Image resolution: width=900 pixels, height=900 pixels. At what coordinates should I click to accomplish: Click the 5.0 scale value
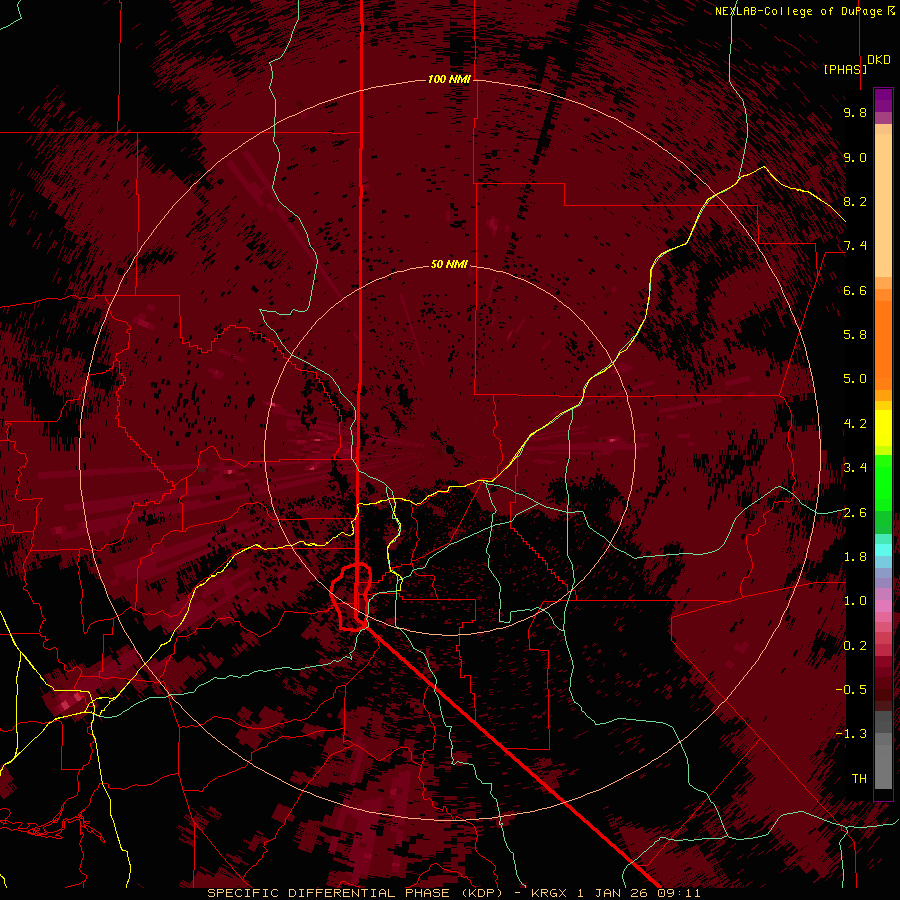[x=855, y=379]
